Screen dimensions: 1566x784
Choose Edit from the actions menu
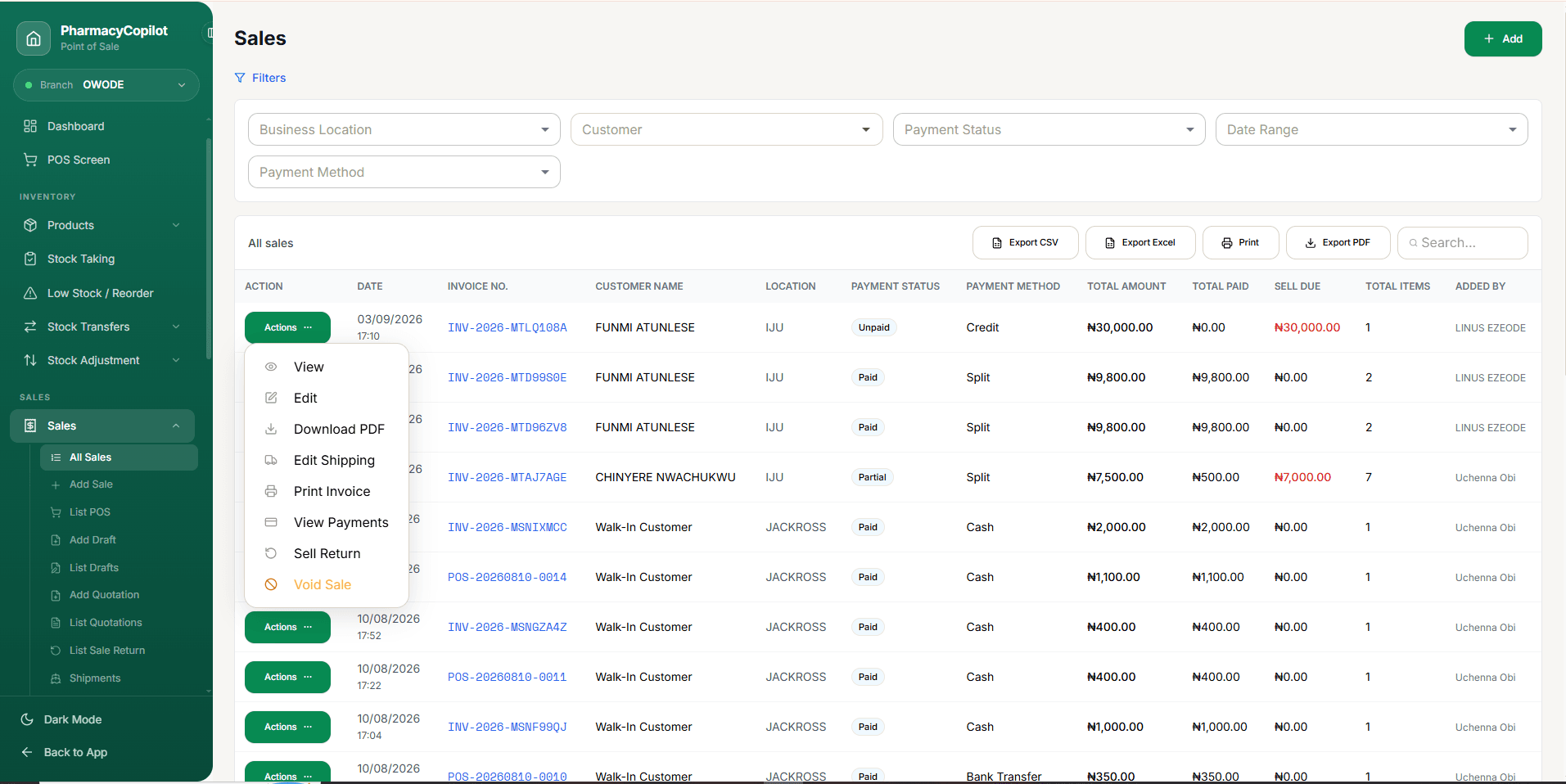(327, 398)
